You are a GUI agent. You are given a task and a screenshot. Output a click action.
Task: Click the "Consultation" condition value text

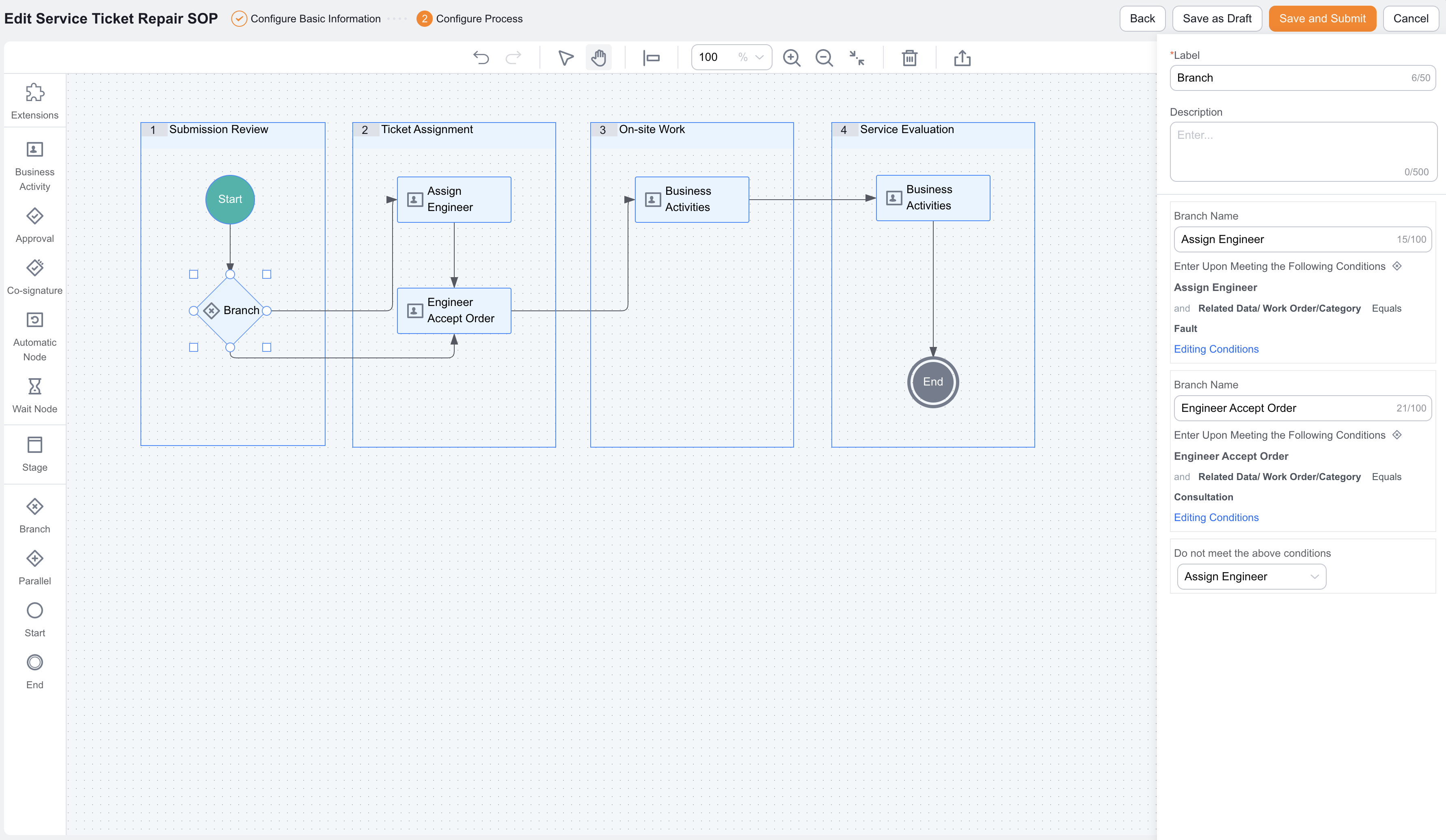(x=1203, y=497)
